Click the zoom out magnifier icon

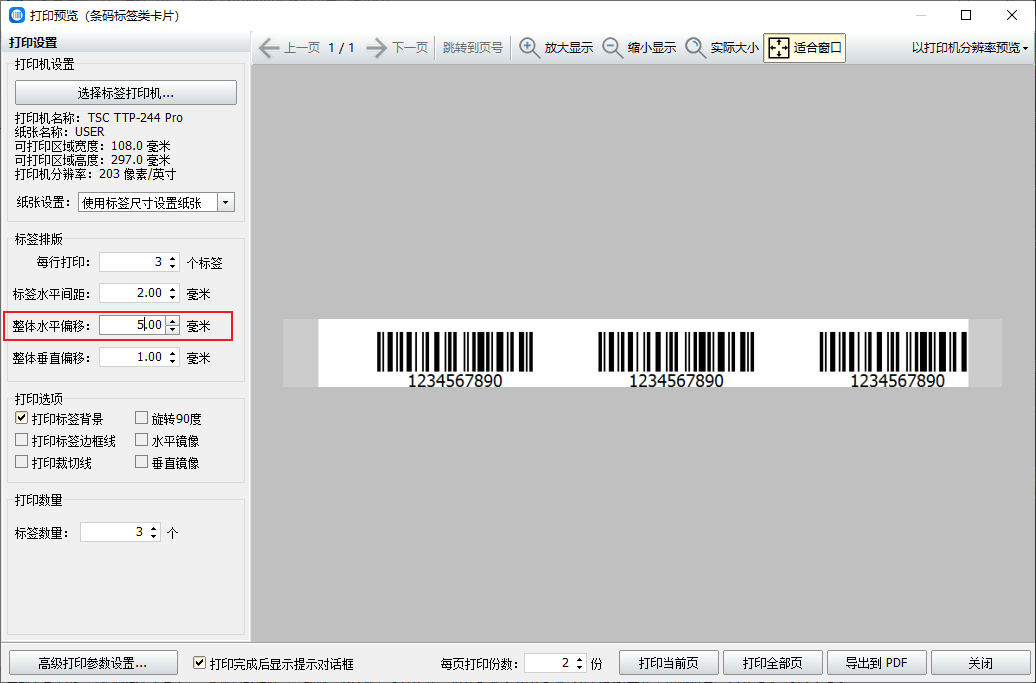click(x=612, y=48)
